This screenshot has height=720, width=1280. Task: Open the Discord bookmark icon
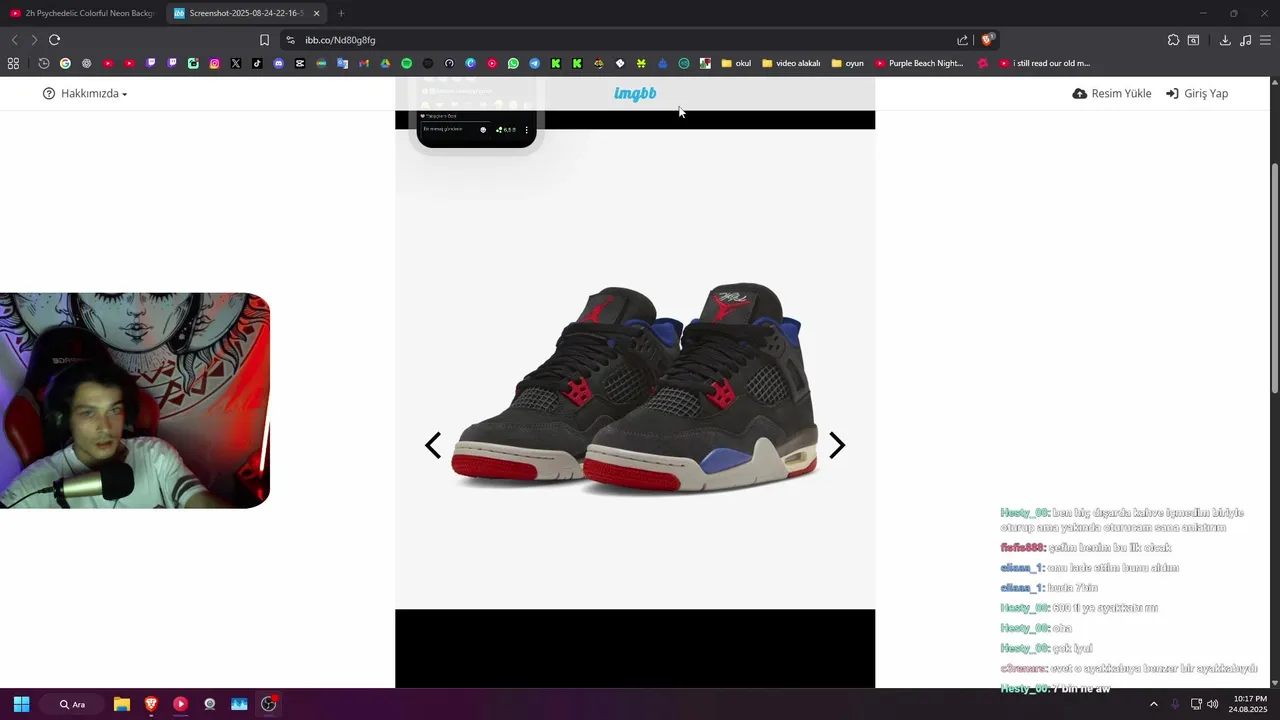coord(278,63)
